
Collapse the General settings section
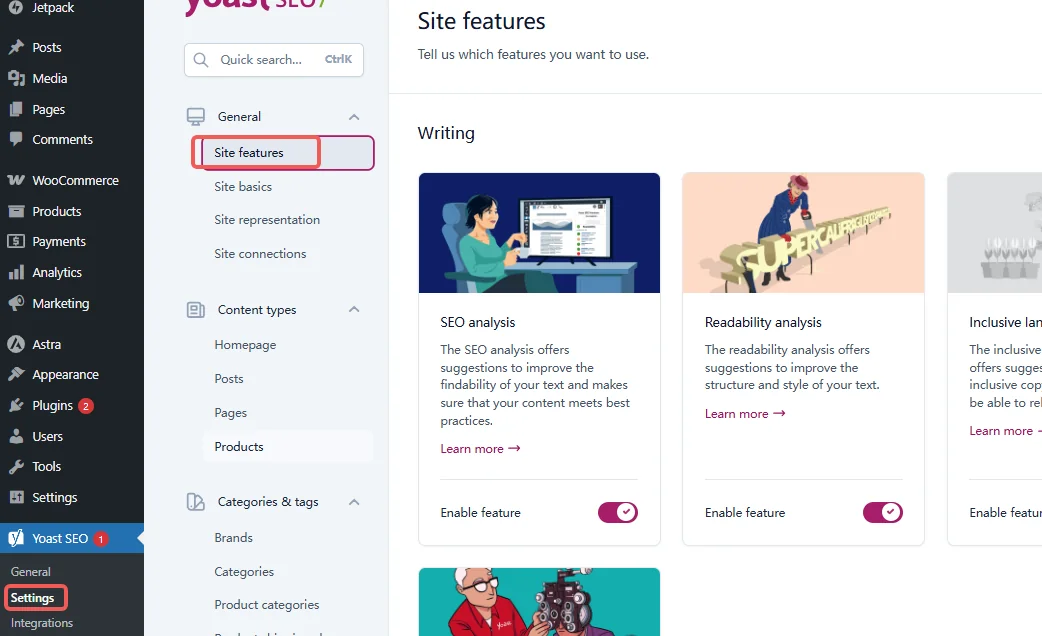pyautogui.click(x=354, y=117)
